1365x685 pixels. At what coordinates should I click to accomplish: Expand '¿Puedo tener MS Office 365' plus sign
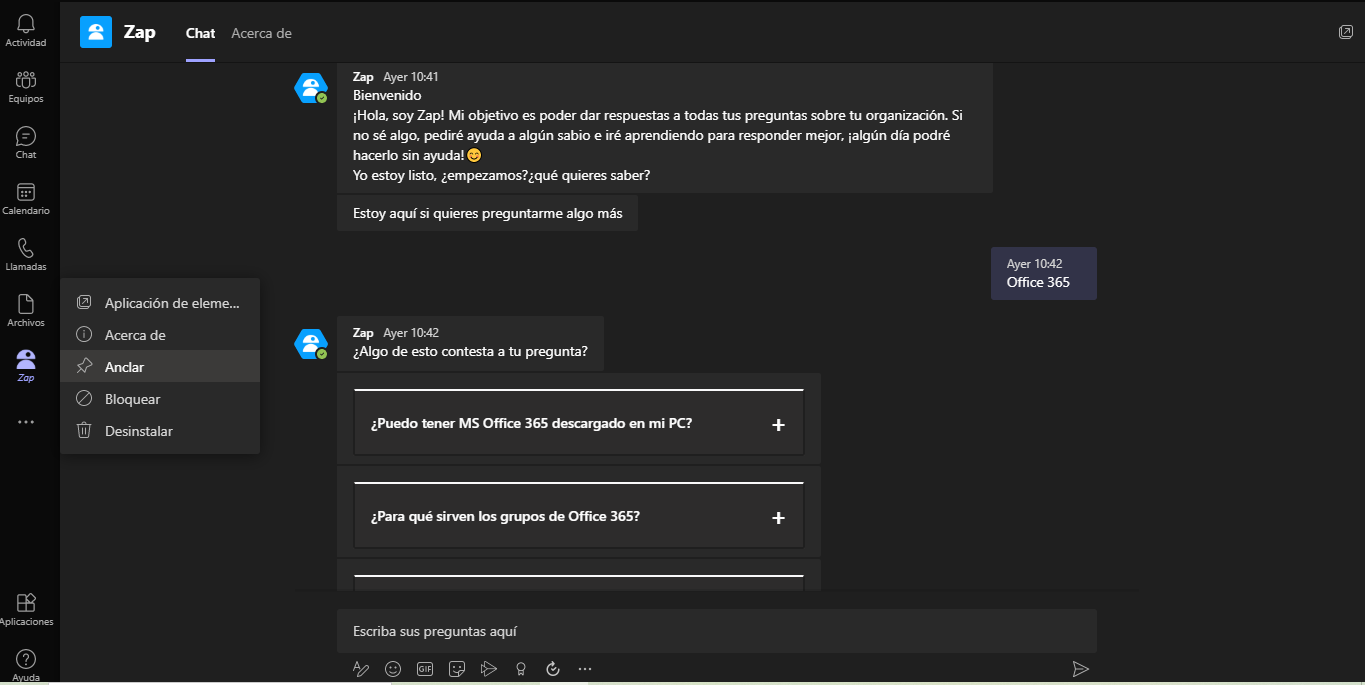(x=779, y=425)
